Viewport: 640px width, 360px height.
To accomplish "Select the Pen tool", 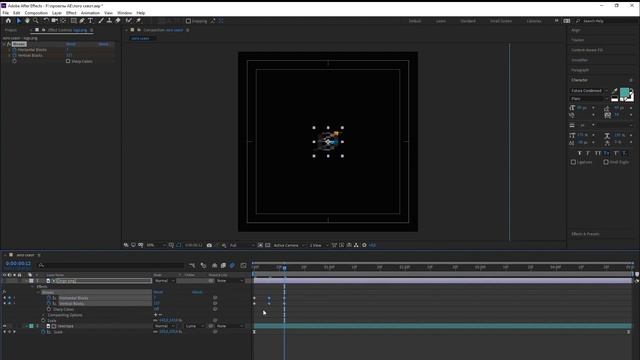I will 82,20.
